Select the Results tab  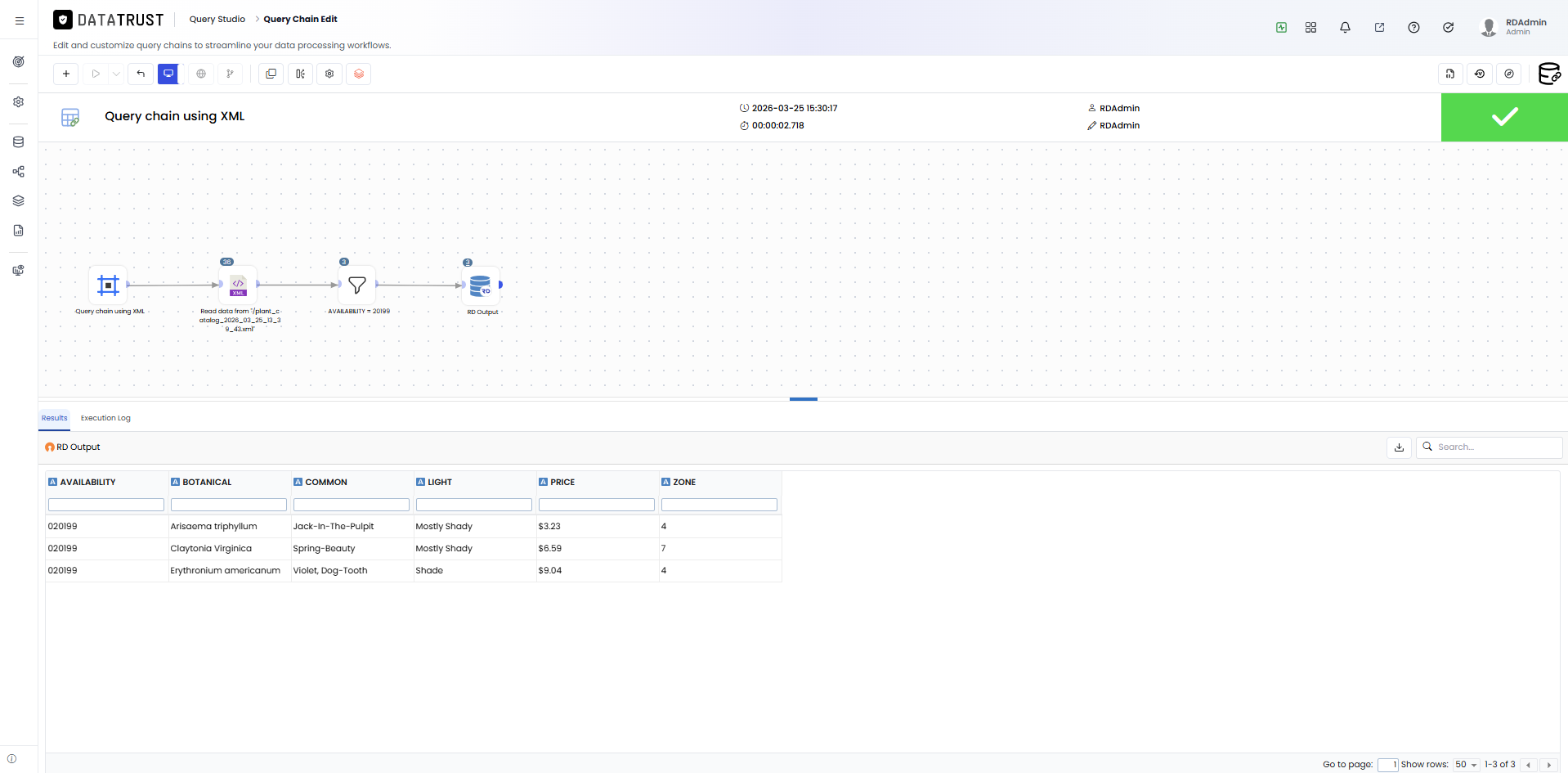click(55, 418)
